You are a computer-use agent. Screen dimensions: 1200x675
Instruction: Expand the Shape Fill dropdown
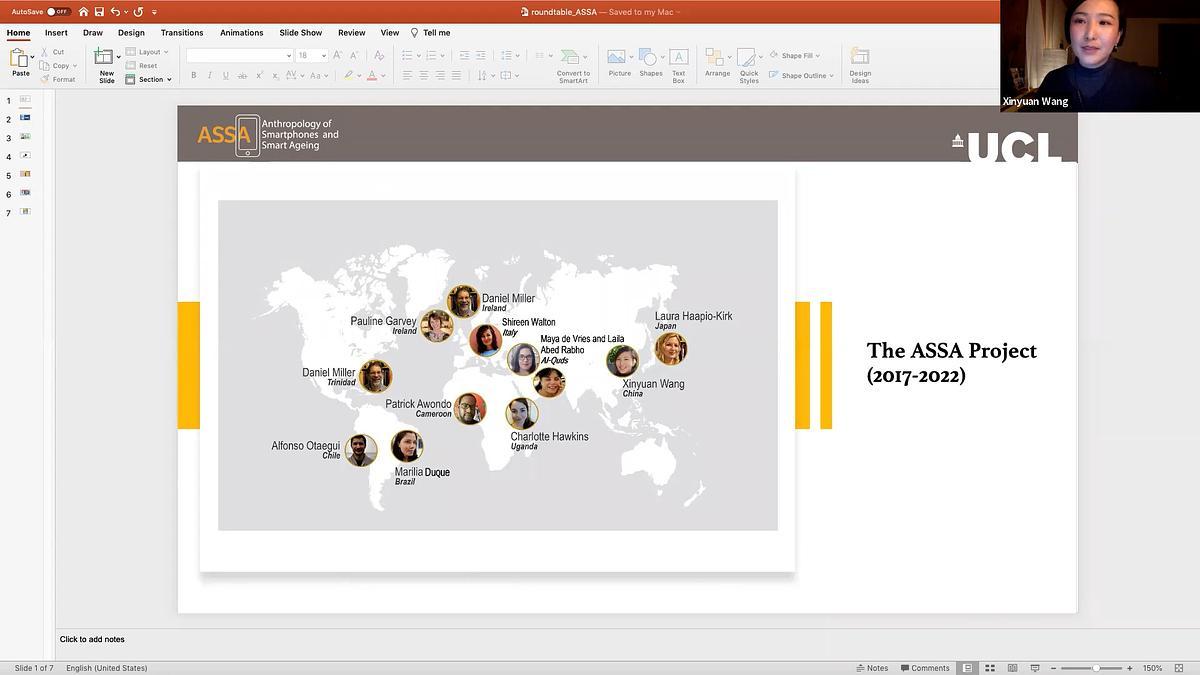click(x=818, y=56)
